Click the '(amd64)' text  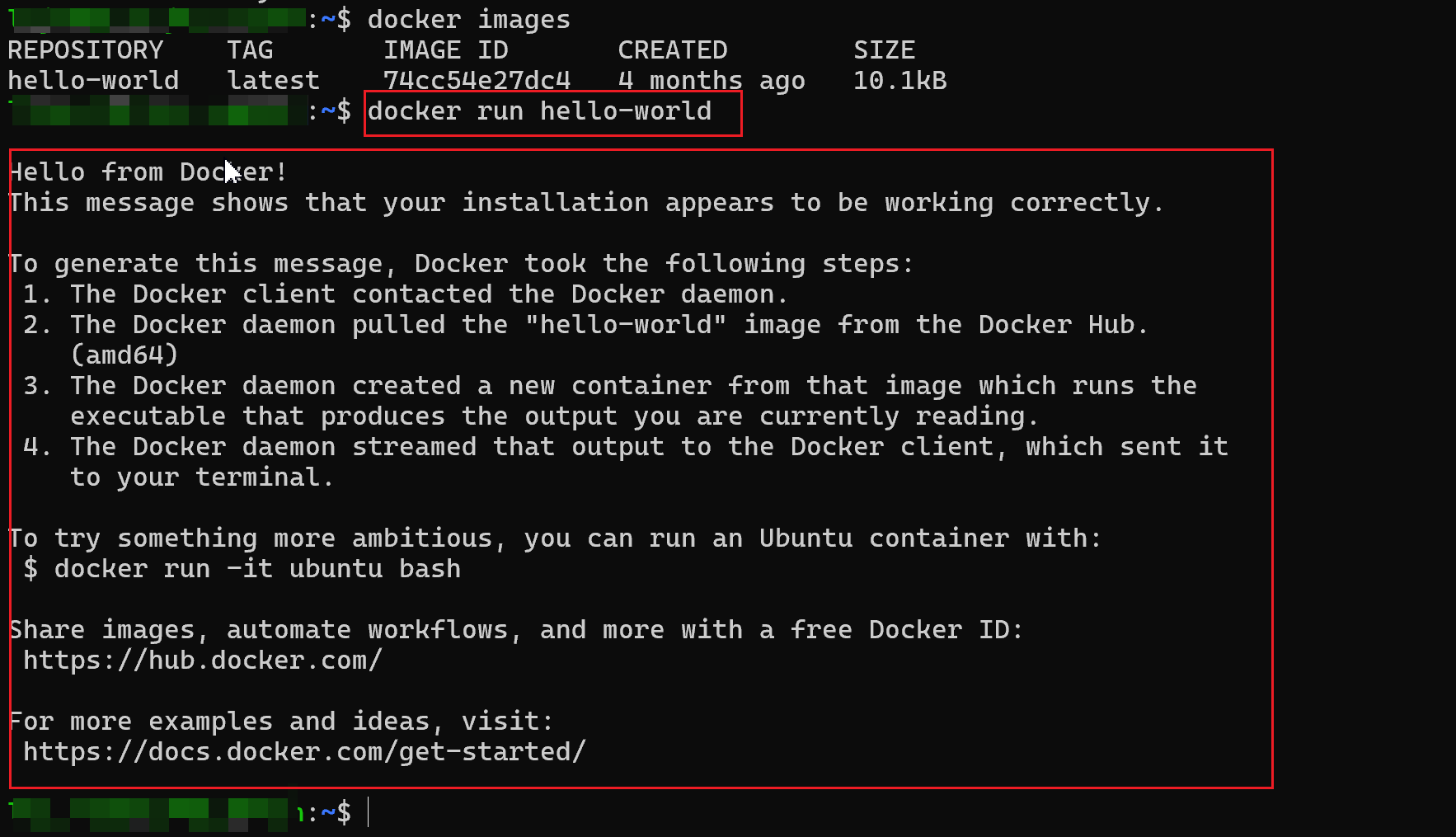tap(124, 355)
